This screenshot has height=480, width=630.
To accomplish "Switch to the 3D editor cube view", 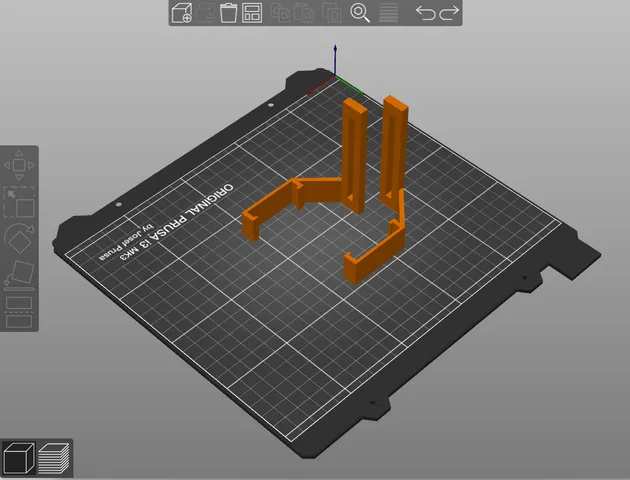I will tap(18, 458).
